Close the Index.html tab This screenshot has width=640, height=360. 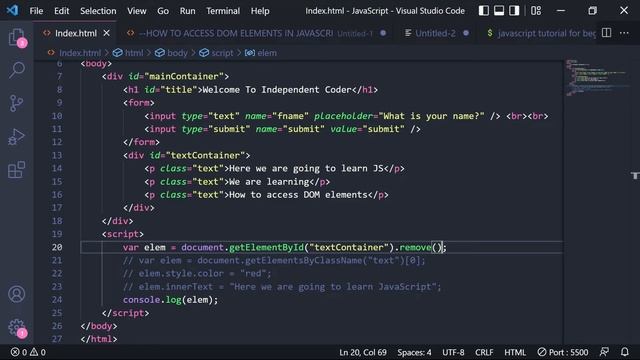pyautogui.click(x=107, y=33)
